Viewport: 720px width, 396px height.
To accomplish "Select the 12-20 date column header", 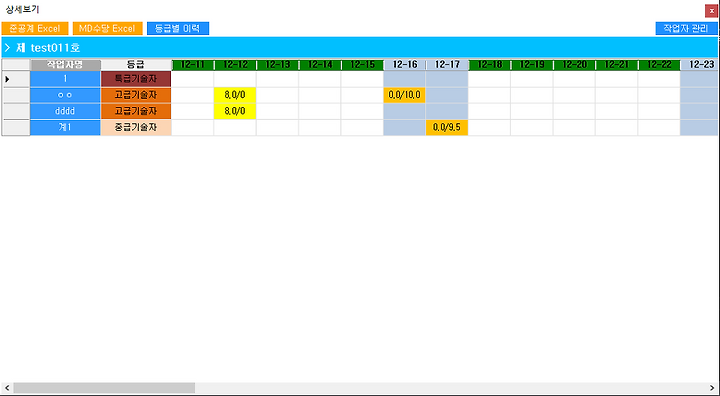I will coord(574,65).
